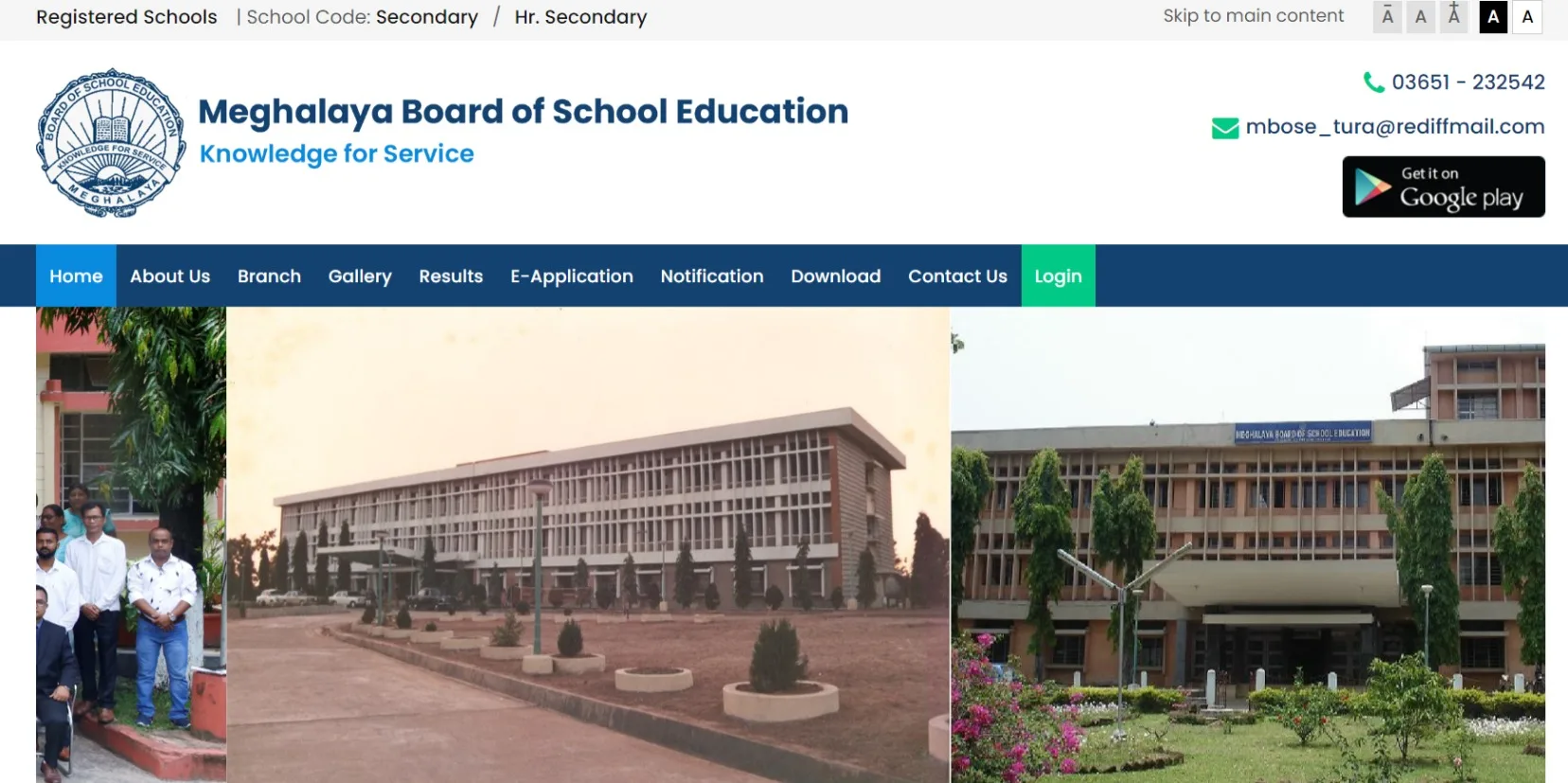Open the Branch menu item
1568x783 pixels.
click(269, 276)
